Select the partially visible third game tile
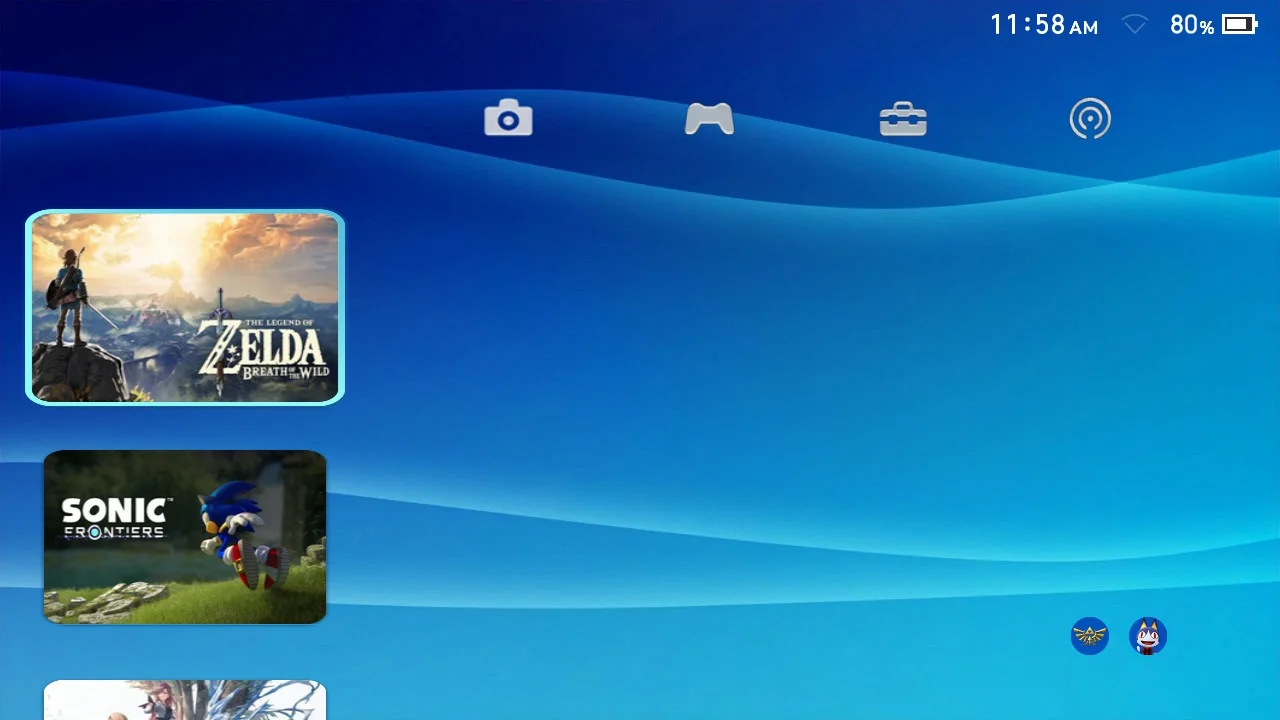 pos(185,700)
